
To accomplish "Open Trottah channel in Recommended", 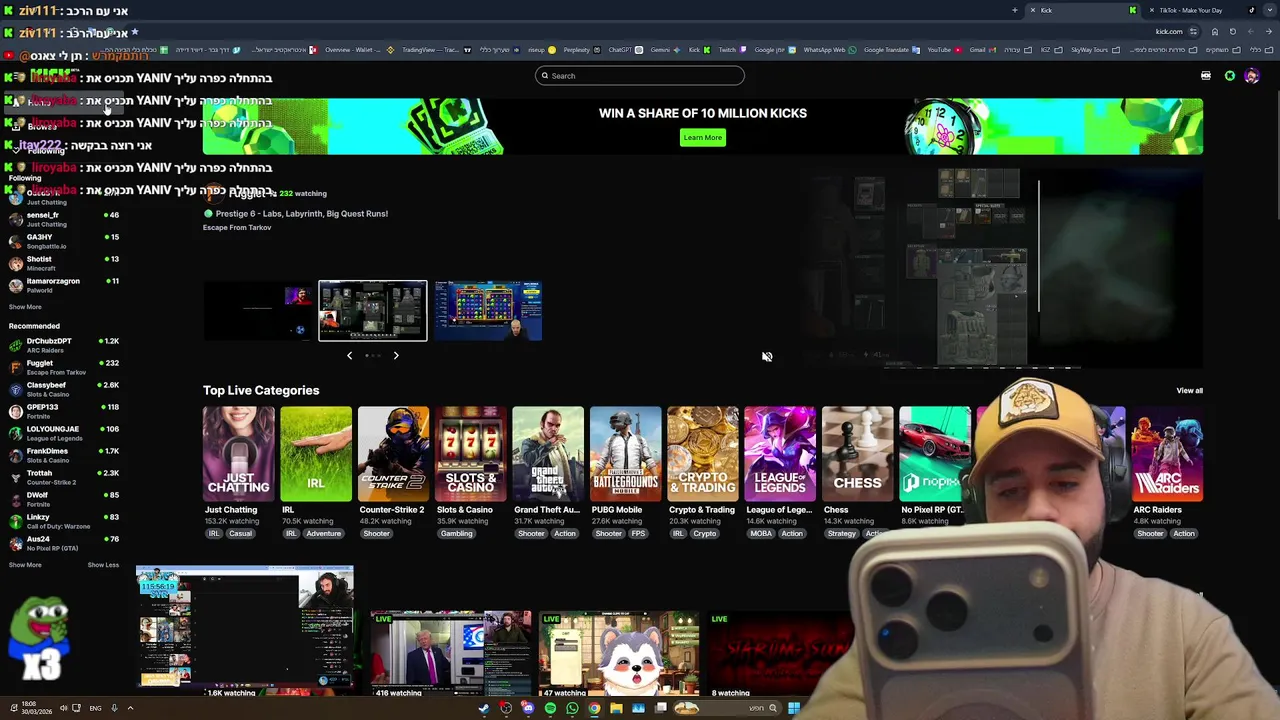I will pos(64,477).
